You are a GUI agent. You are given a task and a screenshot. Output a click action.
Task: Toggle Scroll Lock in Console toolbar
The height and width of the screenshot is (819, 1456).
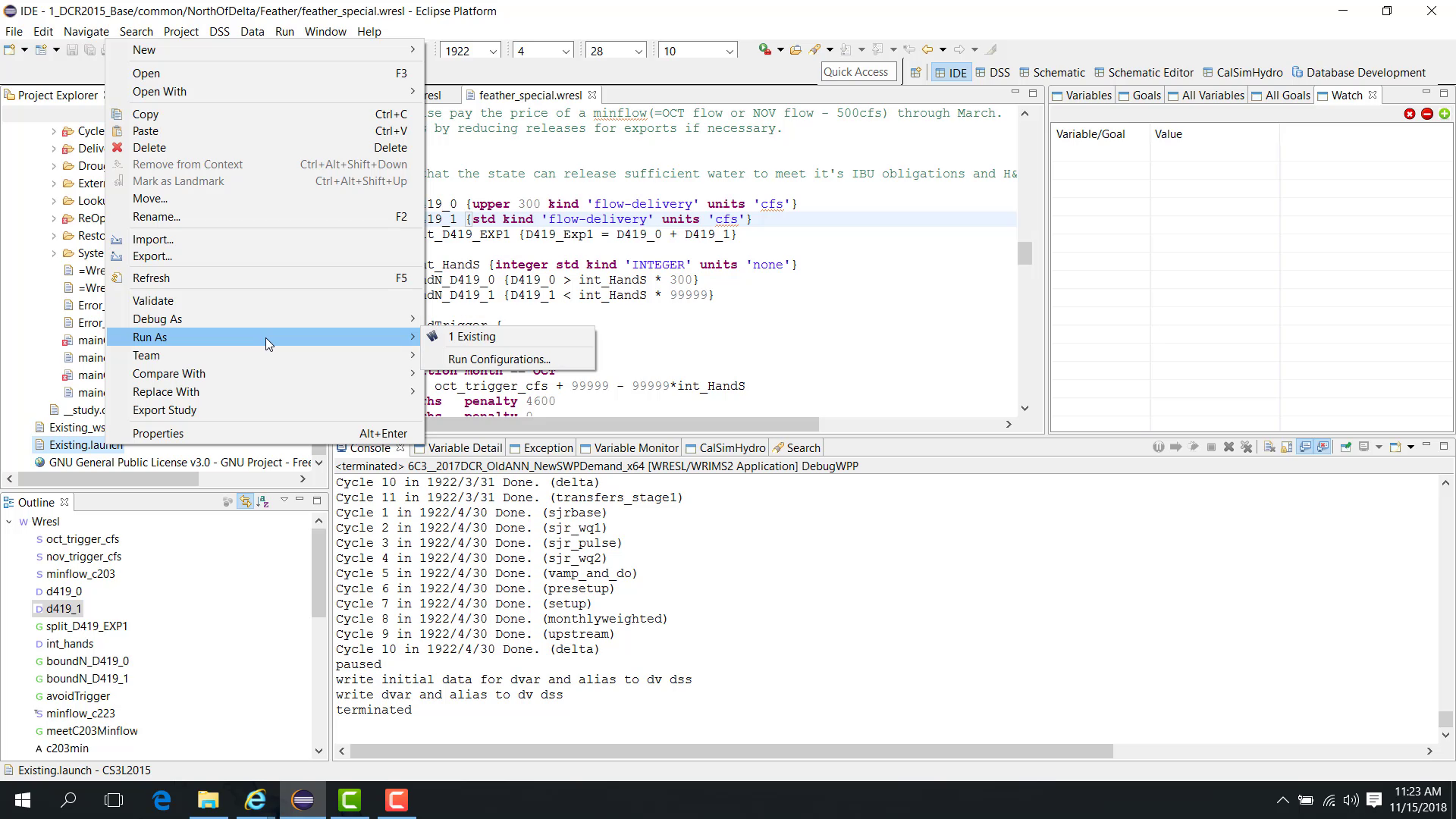(1287, 447)
